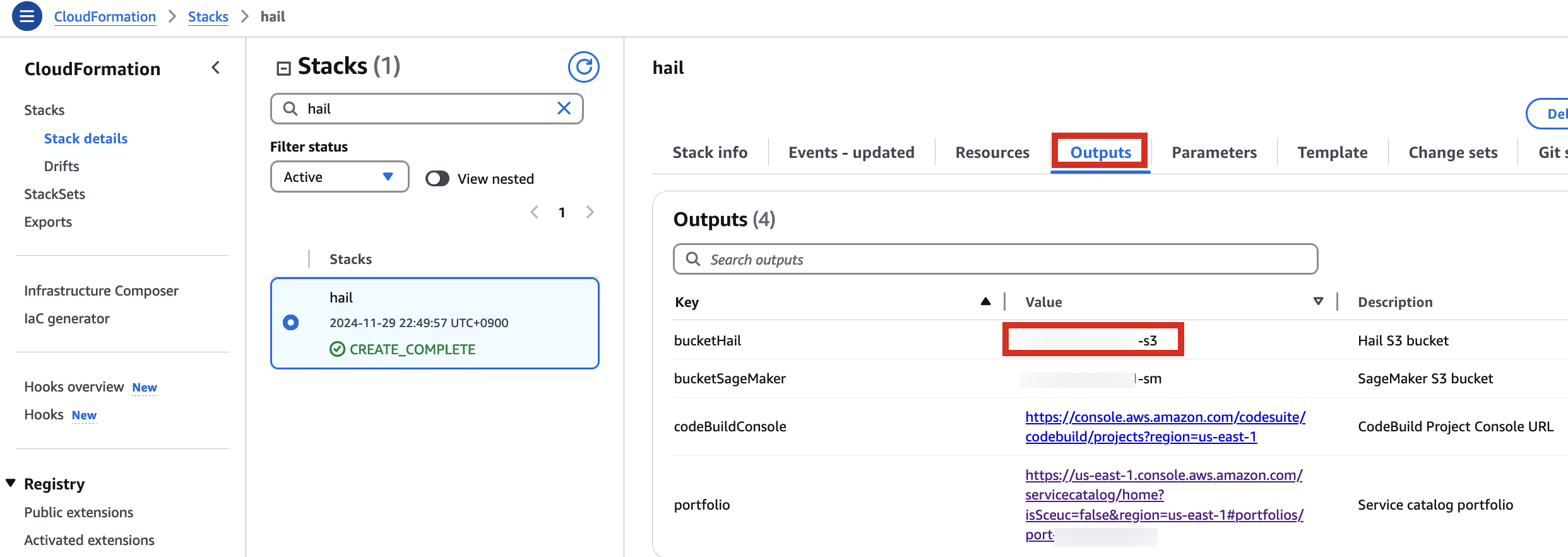Sort outputs by Value column
Screen dimensions: 1568x557
(1318, 302)
